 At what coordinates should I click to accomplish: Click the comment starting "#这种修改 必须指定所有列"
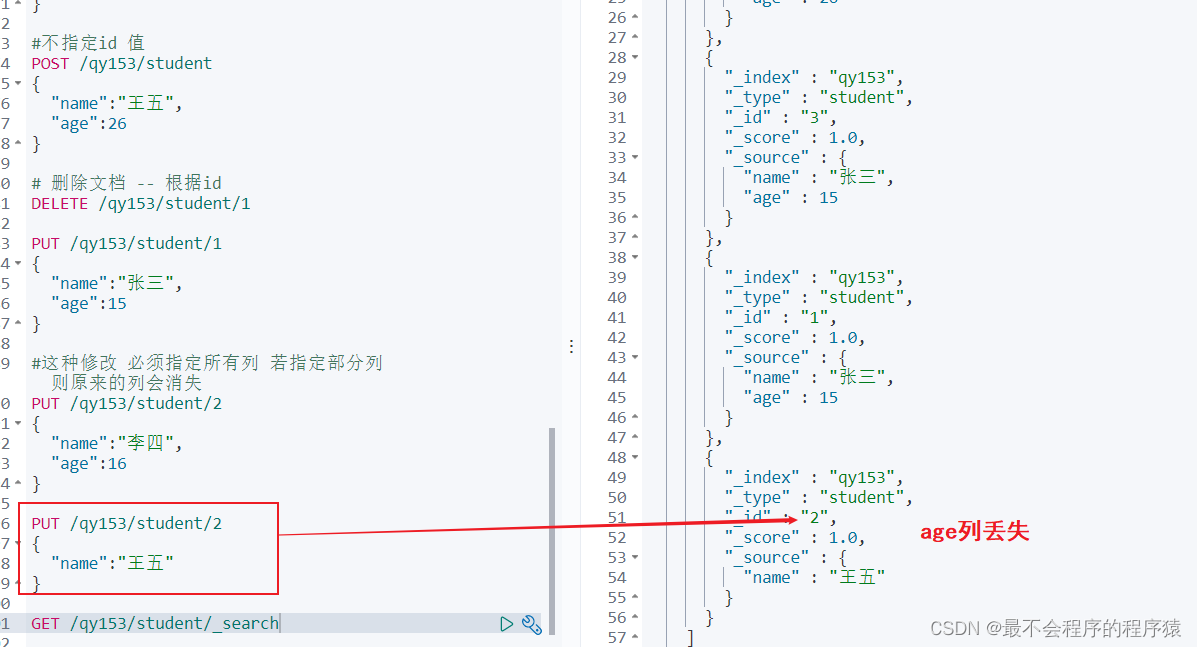click(x=207, y=372)
